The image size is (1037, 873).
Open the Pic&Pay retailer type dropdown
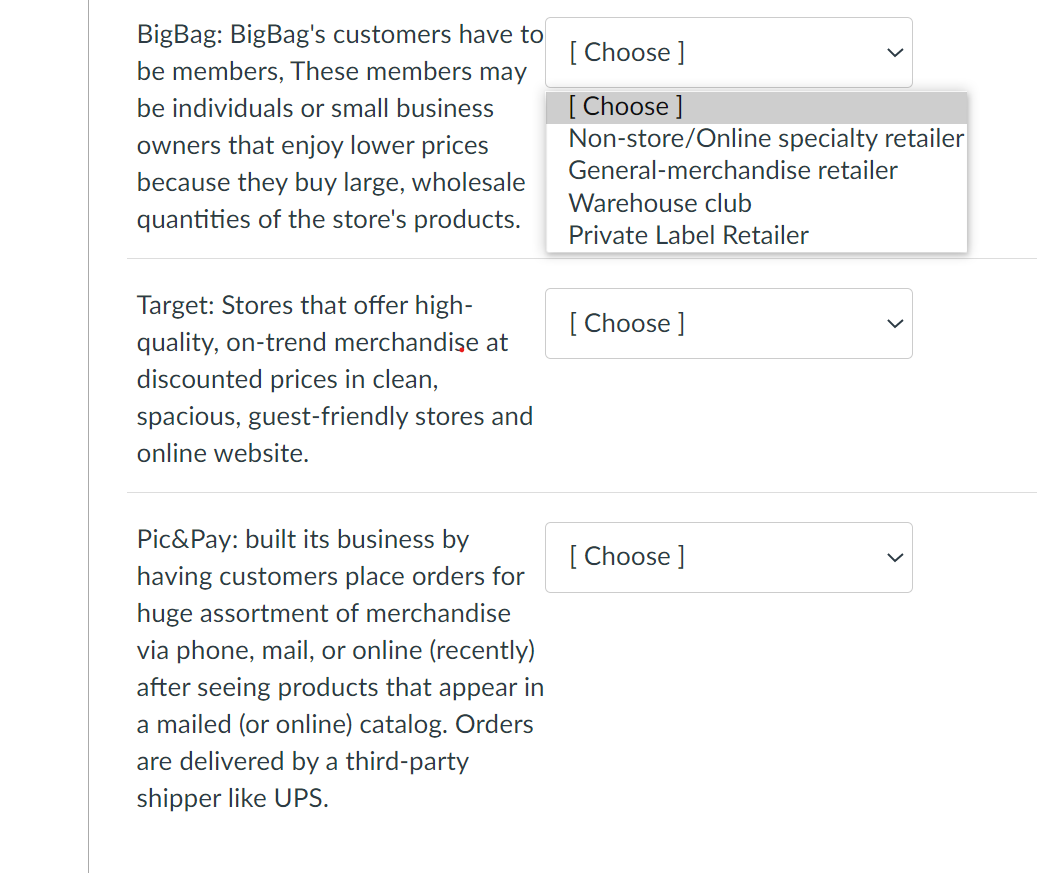coord(728,557)
